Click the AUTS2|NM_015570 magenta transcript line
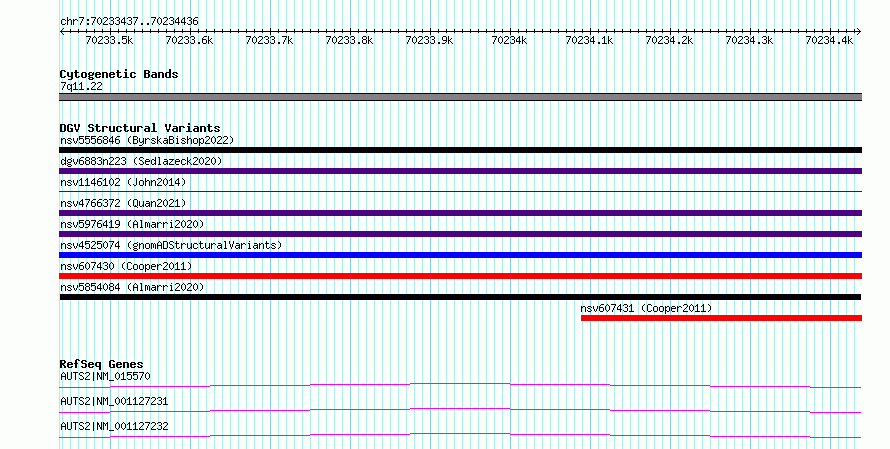 [x=460, y=385]
